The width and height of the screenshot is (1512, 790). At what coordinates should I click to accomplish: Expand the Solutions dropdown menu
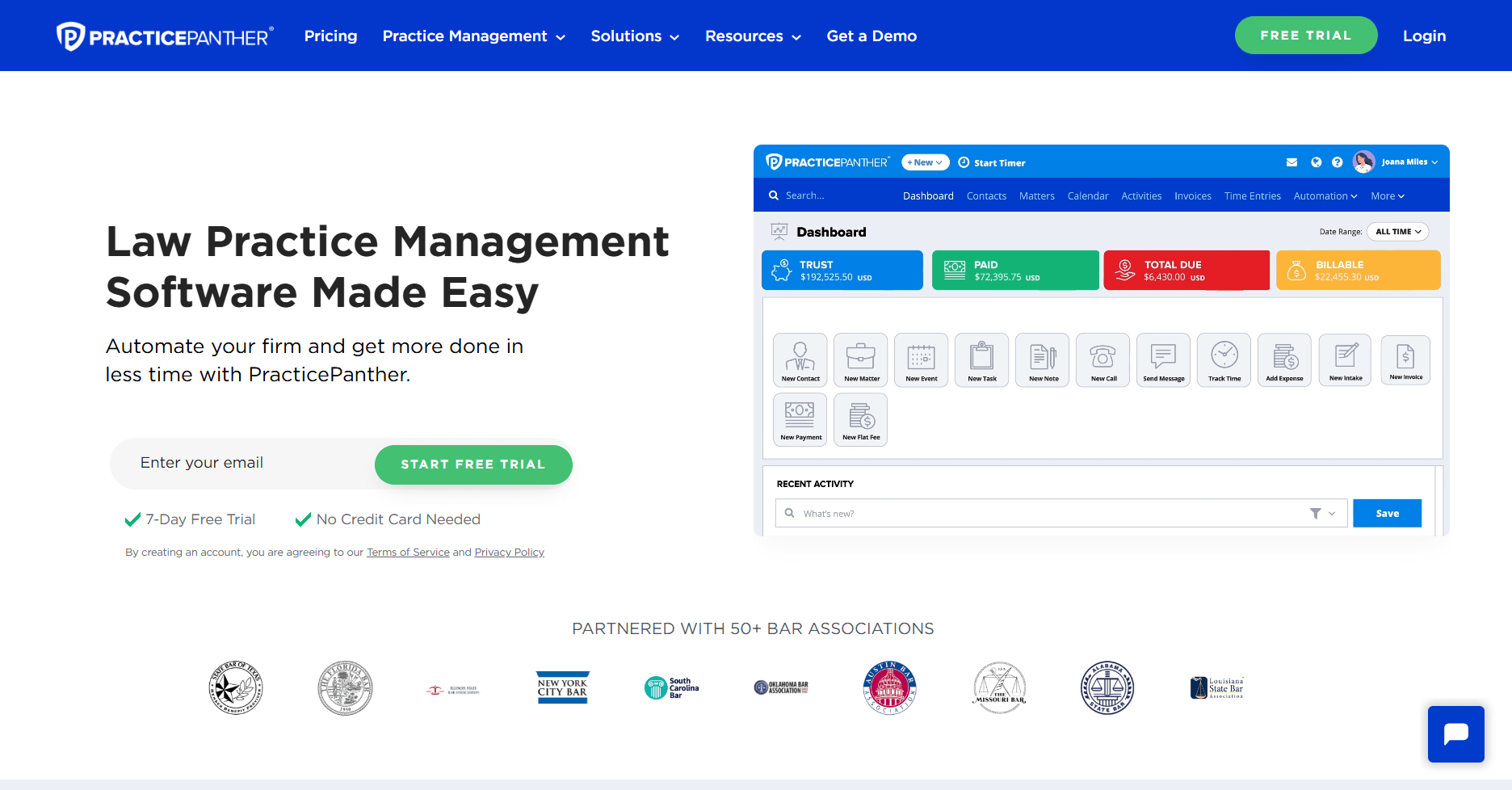point(635,36)
